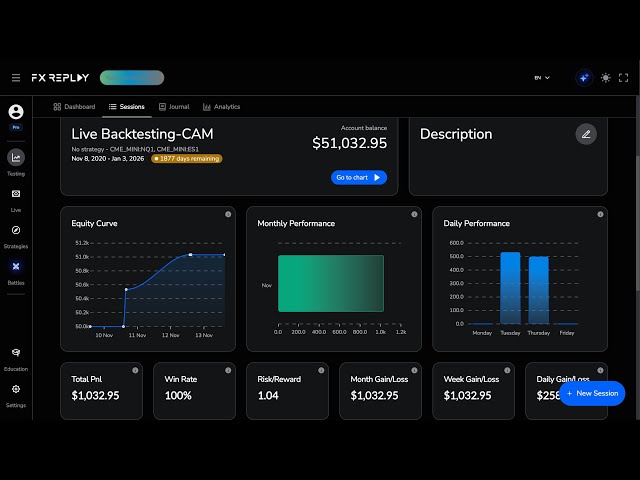The image size is (640, 480).
Task: Open Testing in the sidebar
Action: click(16, 162)
